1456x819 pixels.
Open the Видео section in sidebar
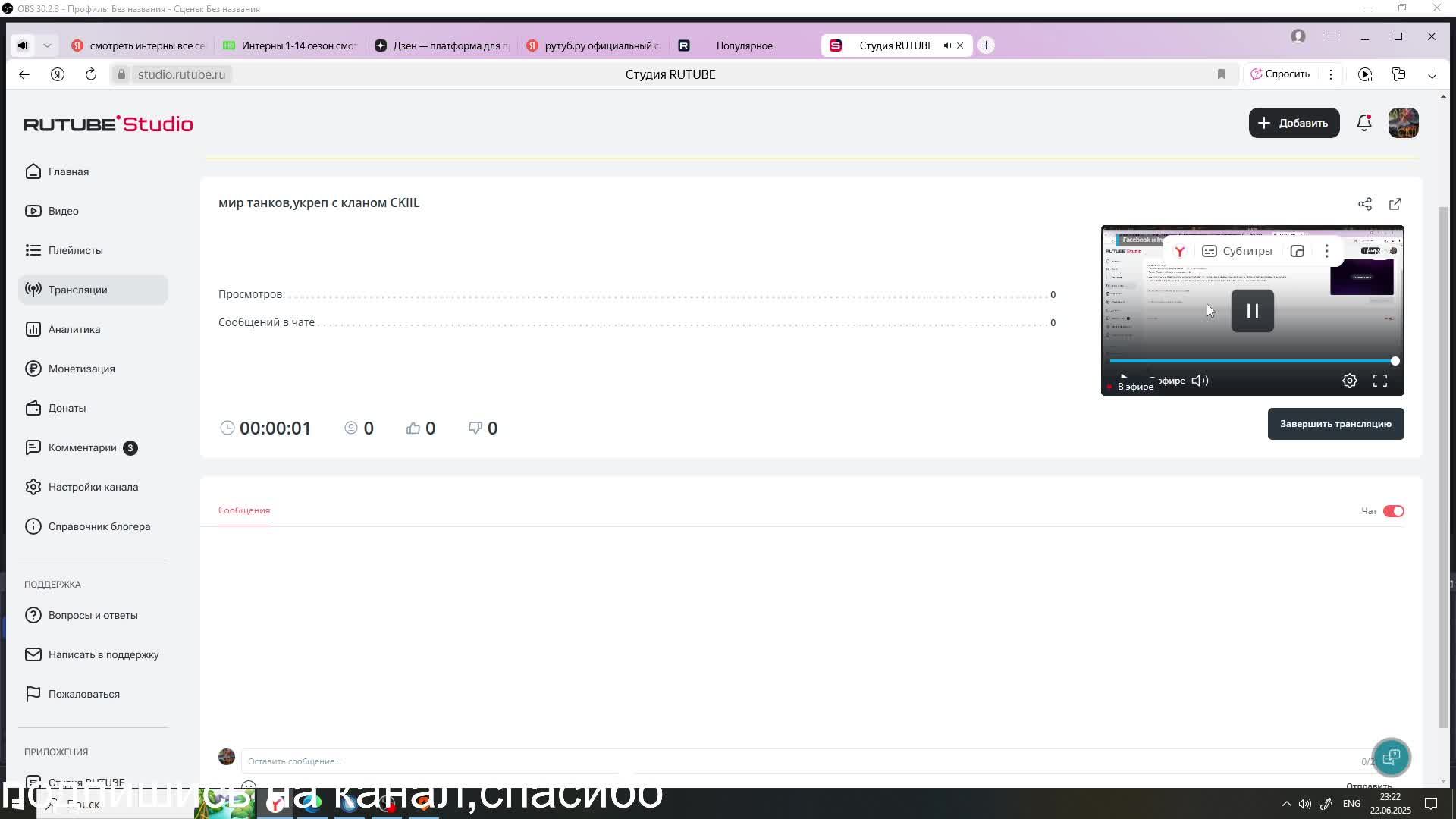(x=63, y=211)
